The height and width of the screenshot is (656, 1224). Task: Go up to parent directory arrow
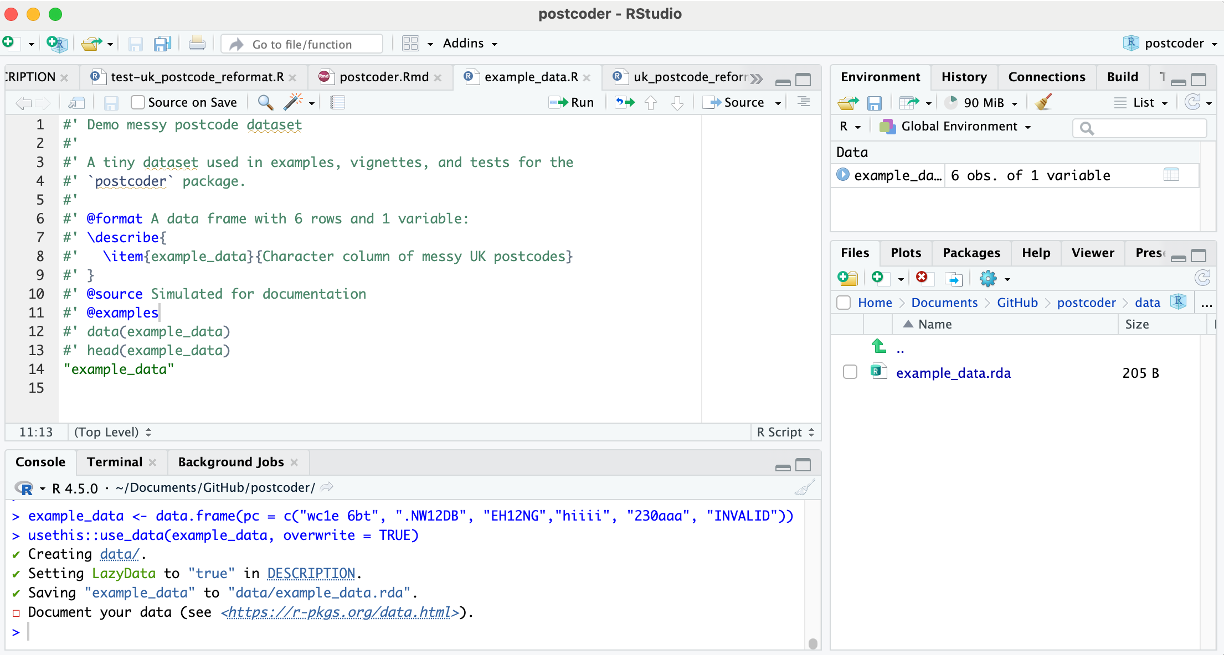pos(879,346)
